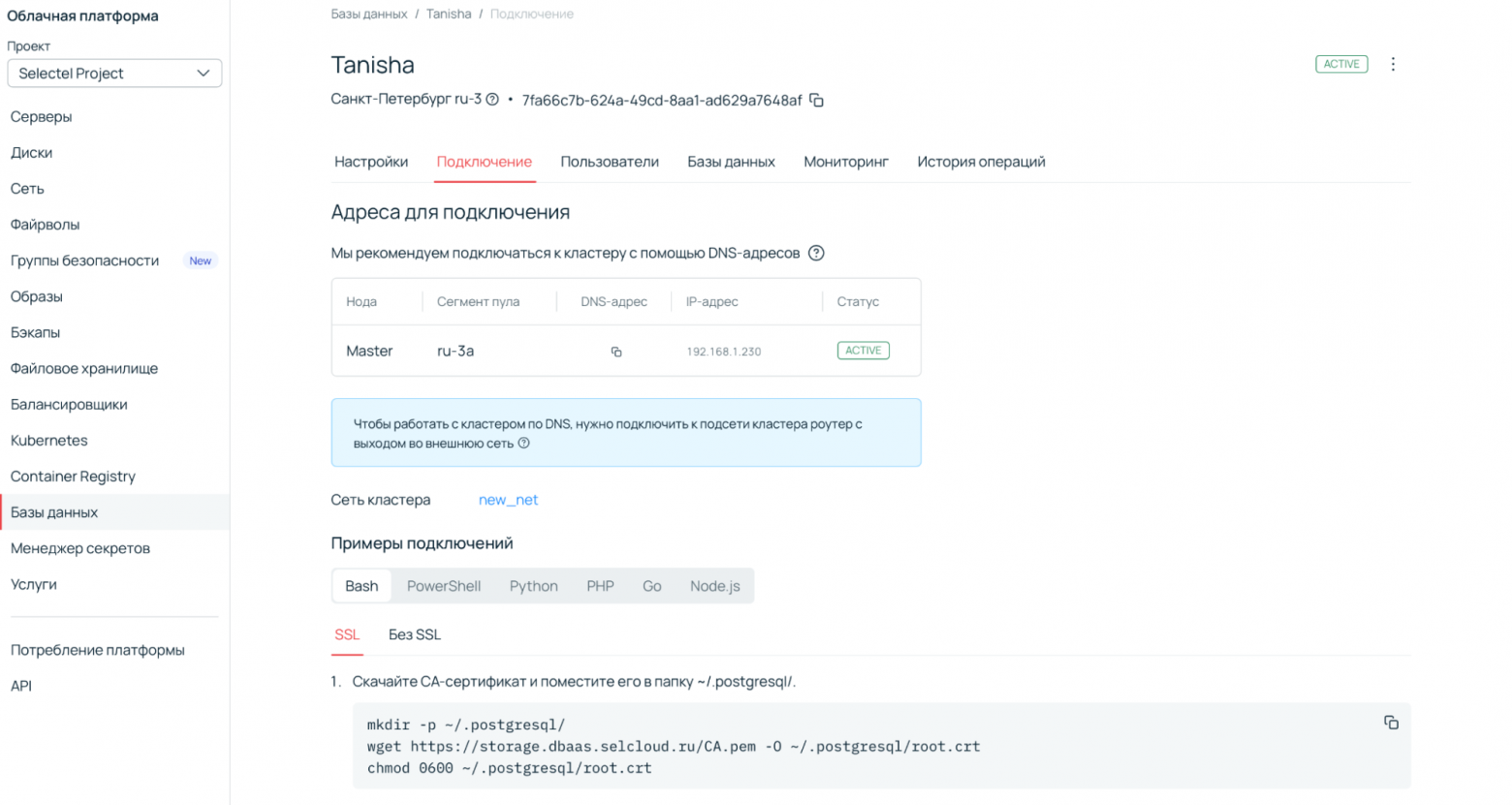The image size is (1512, 805).
Task: Click the ACTIVE status badge
Action: (x=1340, y=64)
